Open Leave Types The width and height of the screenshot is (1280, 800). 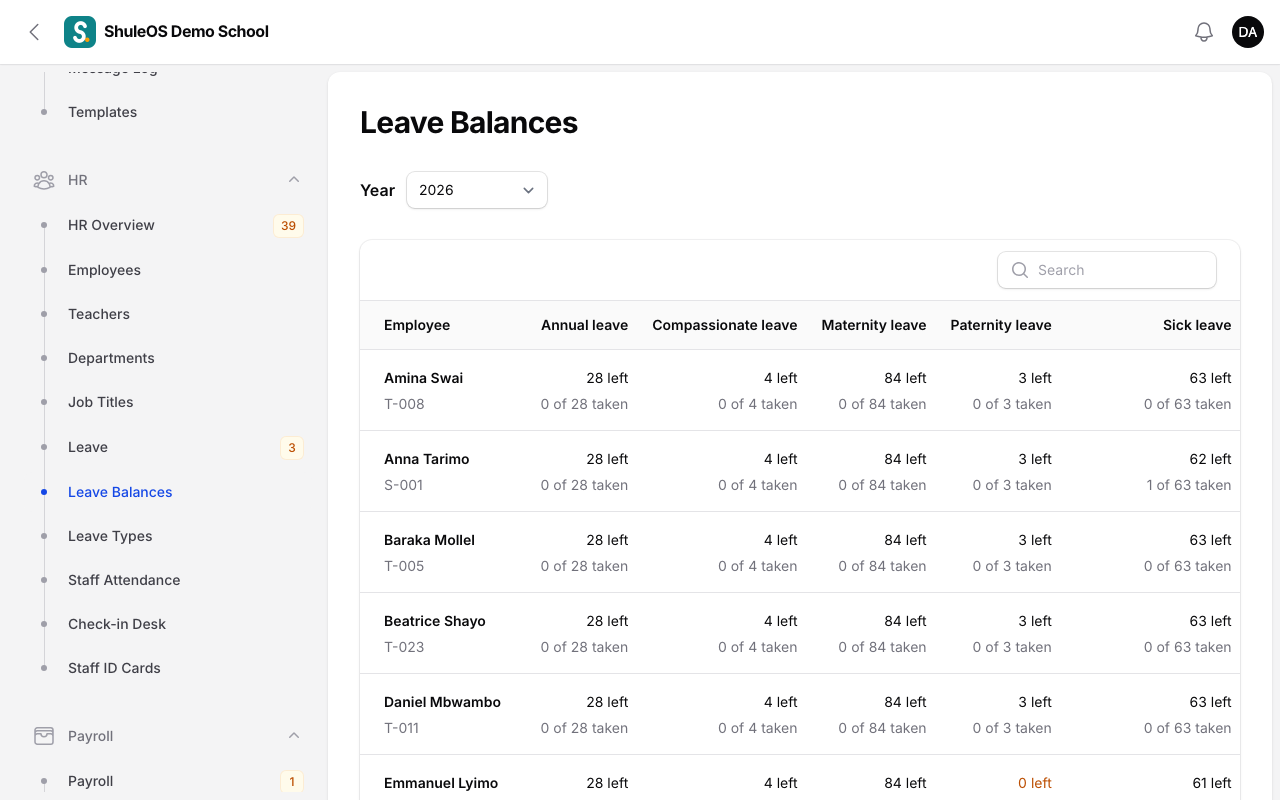click(x=110, y=536)
